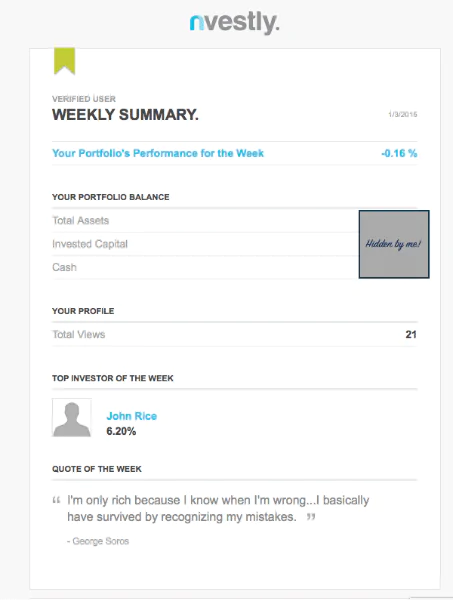Click the green bookmark ribbon icon
Screen dimensions: 453x600
(64, 61)
